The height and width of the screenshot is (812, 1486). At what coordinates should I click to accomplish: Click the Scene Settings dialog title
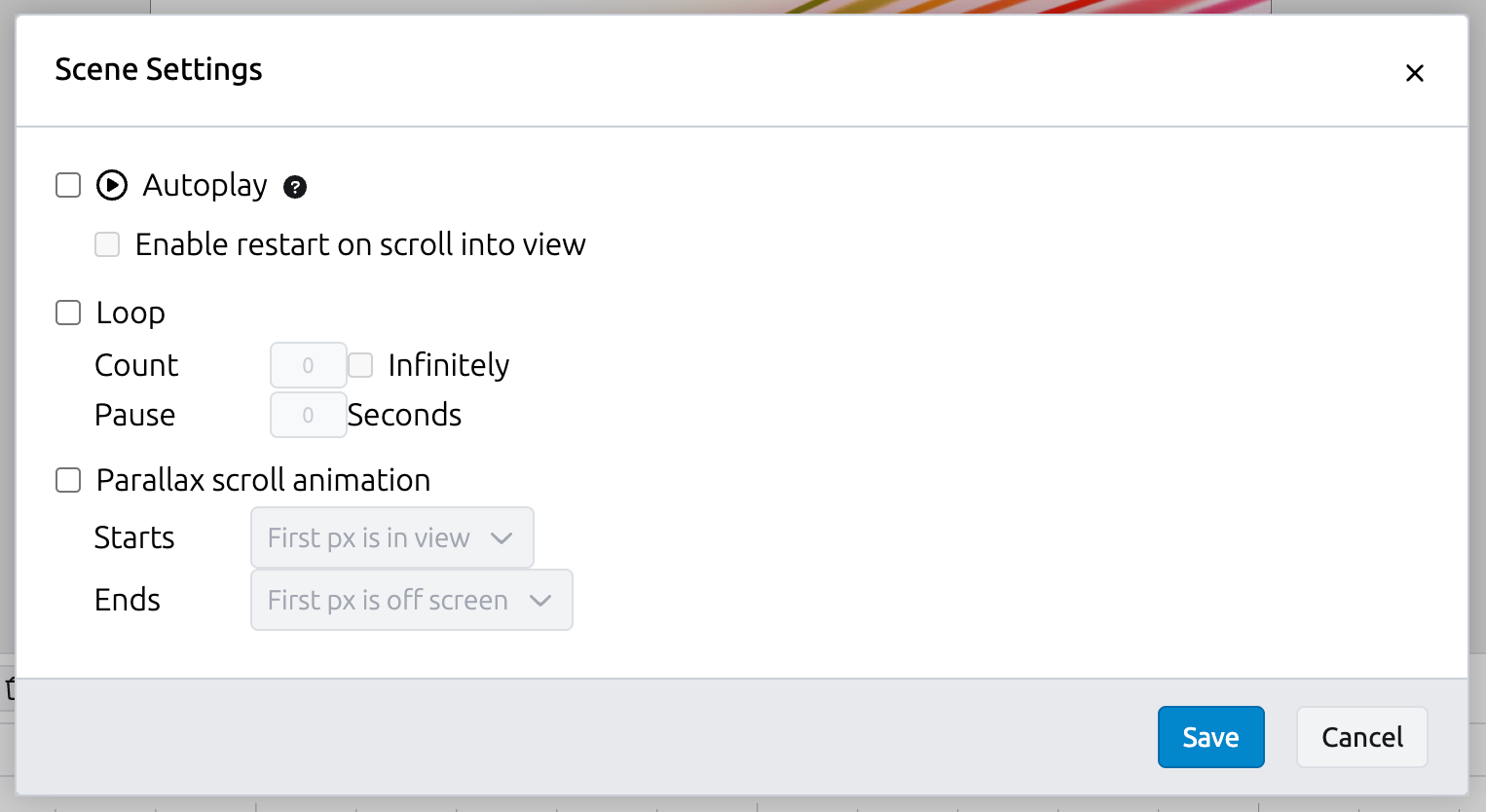159,70
